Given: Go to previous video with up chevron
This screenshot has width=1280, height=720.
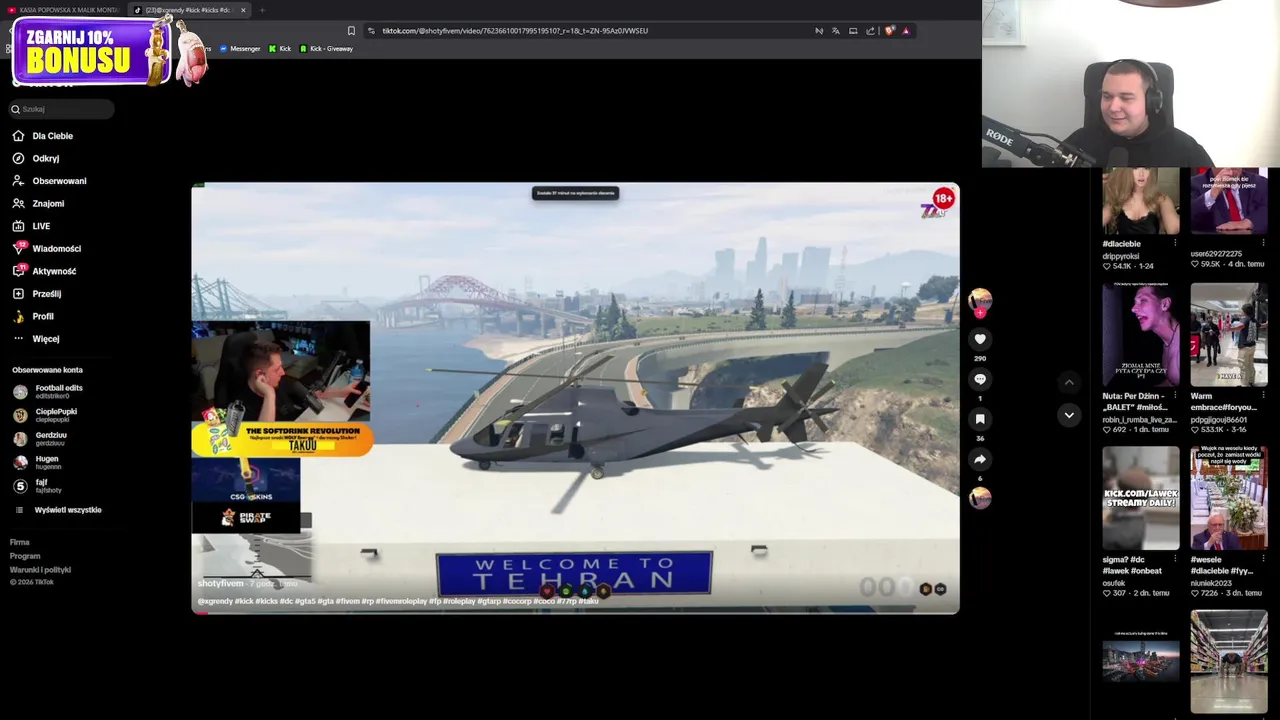Looking at the screenshot, I should (1069, 382).
